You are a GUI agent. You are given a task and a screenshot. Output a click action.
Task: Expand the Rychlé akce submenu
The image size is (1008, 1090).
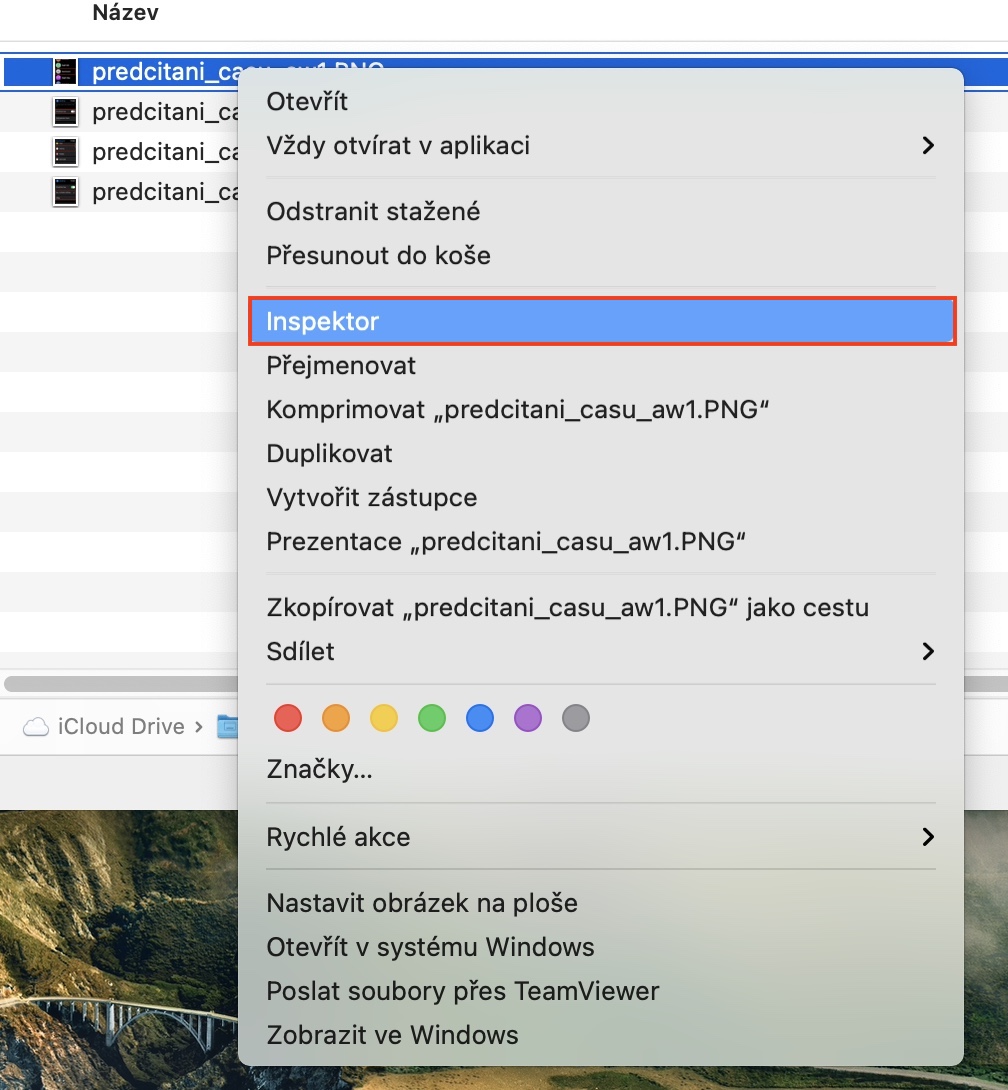point(601,836)
